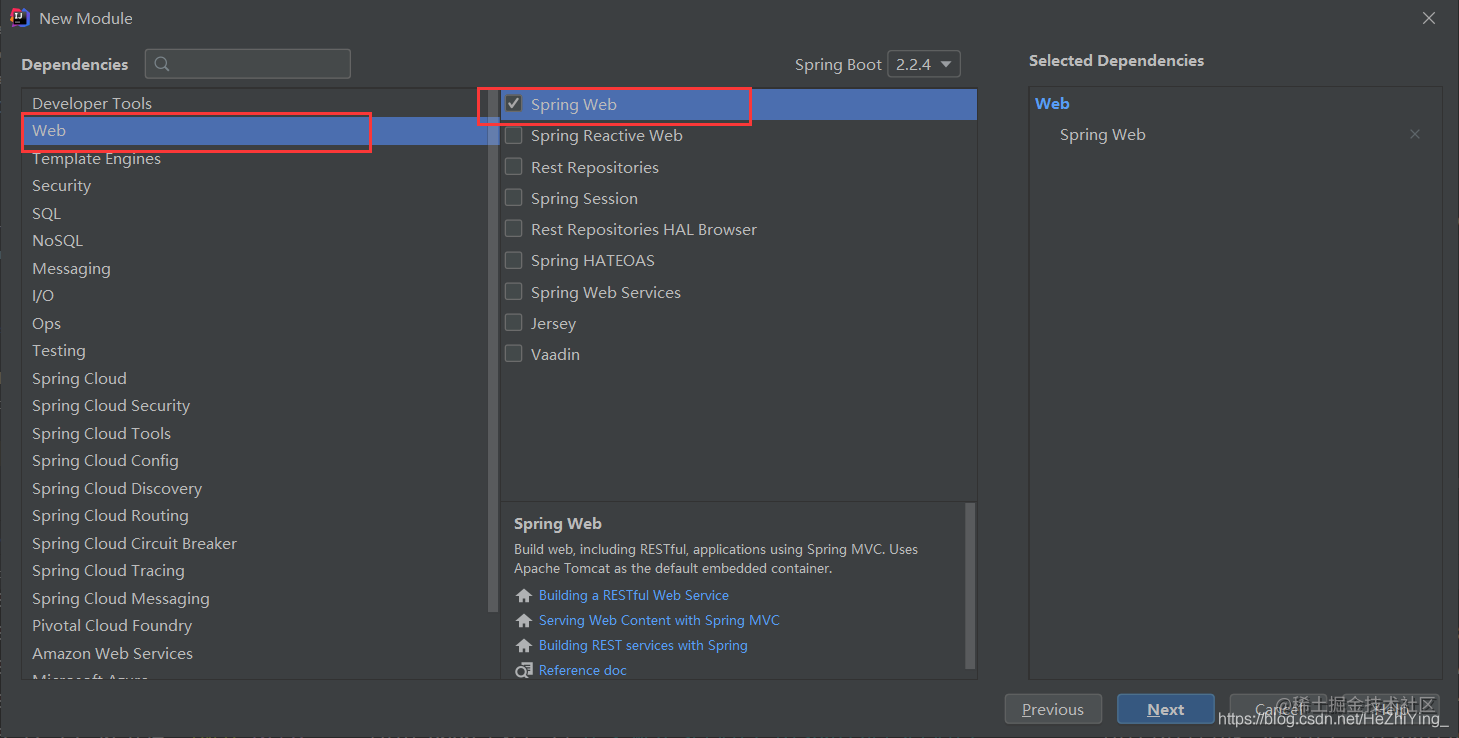This screenshot has height=738, width=1459.
Task: Open the Developer Tools category
Action: 92,103
